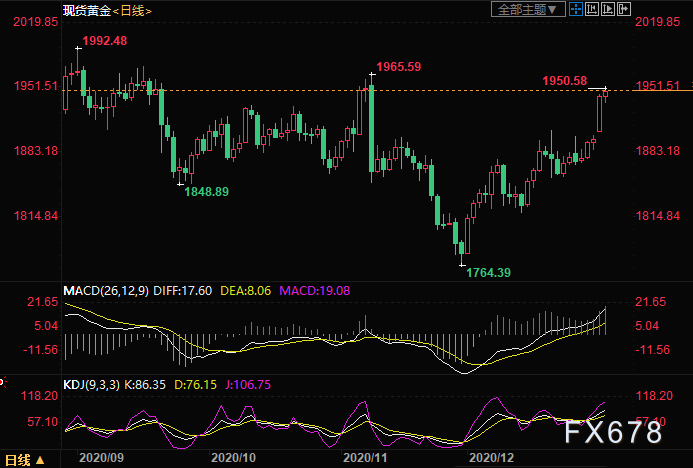This screenshot has height=468, width=693.
Task: Click the export/exit arrow icon
Action: click(624, 9)
